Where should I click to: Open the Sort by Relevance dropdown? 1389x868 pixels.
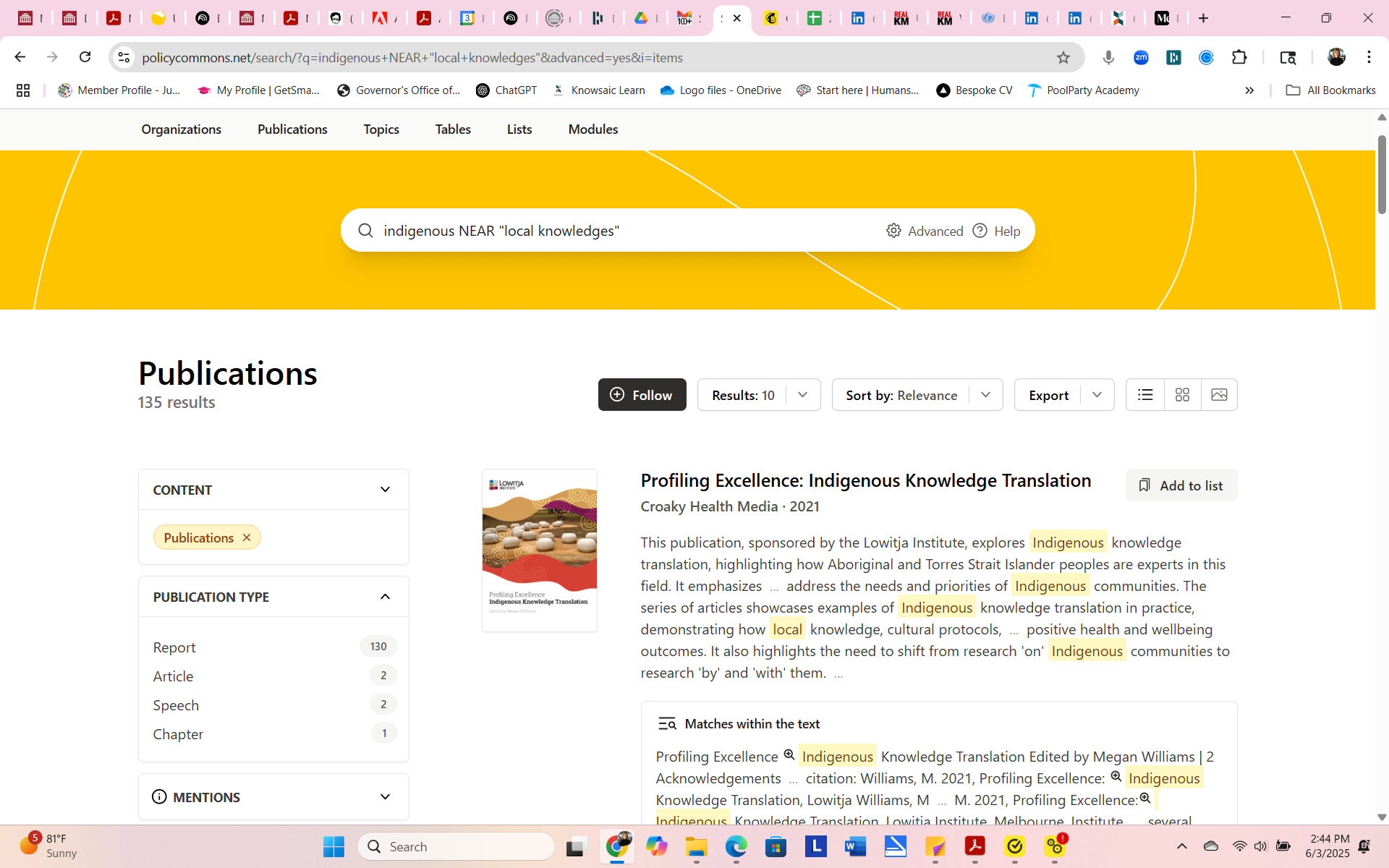tap(917, 395)
